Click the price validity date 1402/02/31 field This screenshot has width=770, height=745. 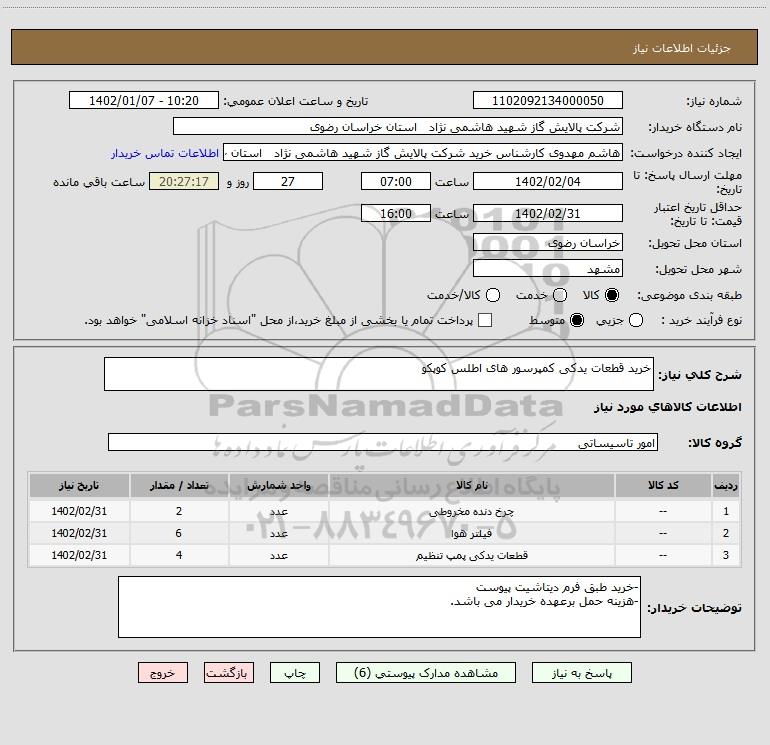pyautogui.click(x=548, y=213)
